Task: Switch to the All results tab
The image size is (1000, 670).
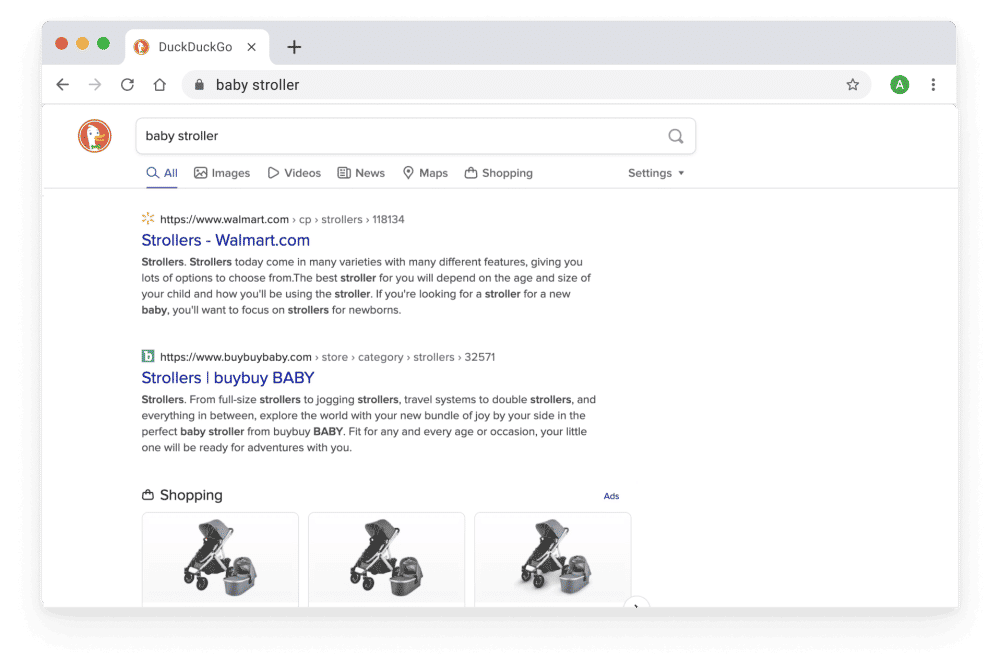Action: pyautogui.click(x=162, y=173)
